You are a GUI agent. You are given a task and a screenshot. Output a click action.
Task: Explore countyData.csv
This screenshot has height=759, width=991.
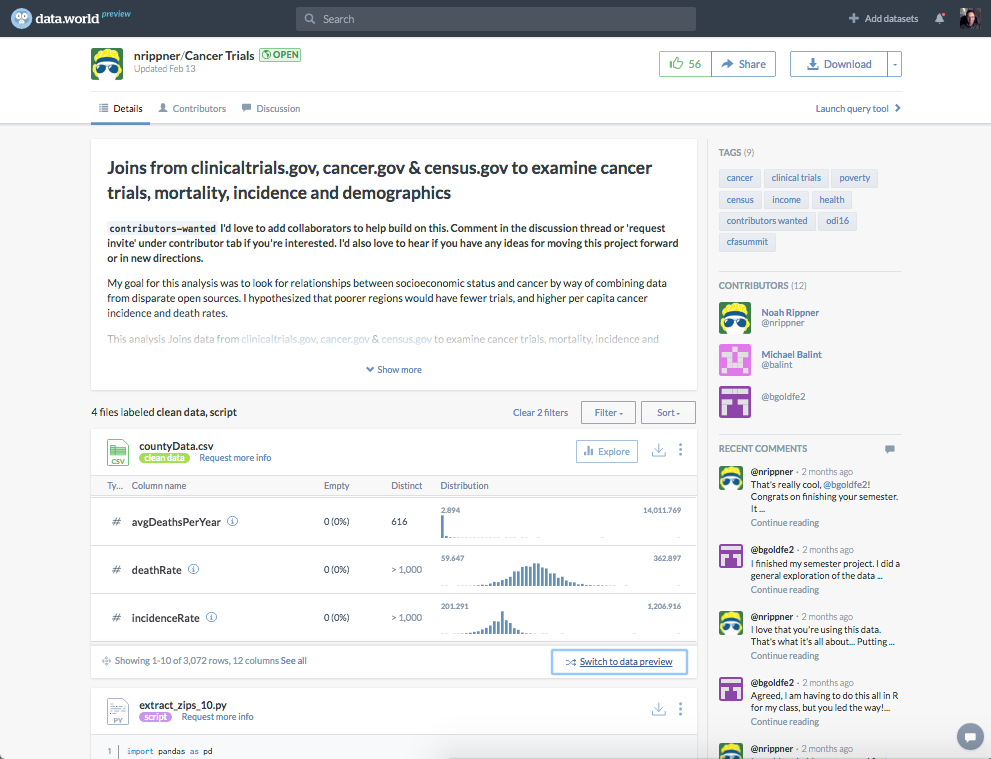(607, 451)
